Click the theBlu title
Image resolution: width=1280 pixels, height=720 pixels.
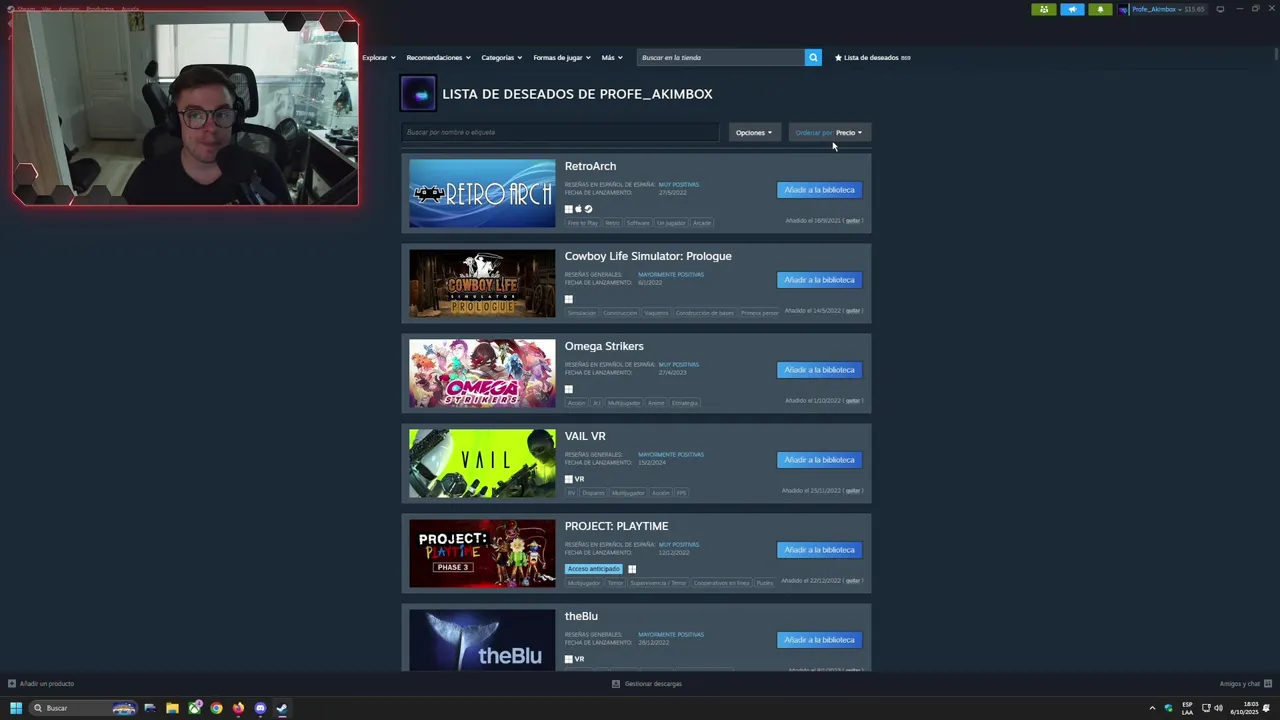(x=581, y=616)
